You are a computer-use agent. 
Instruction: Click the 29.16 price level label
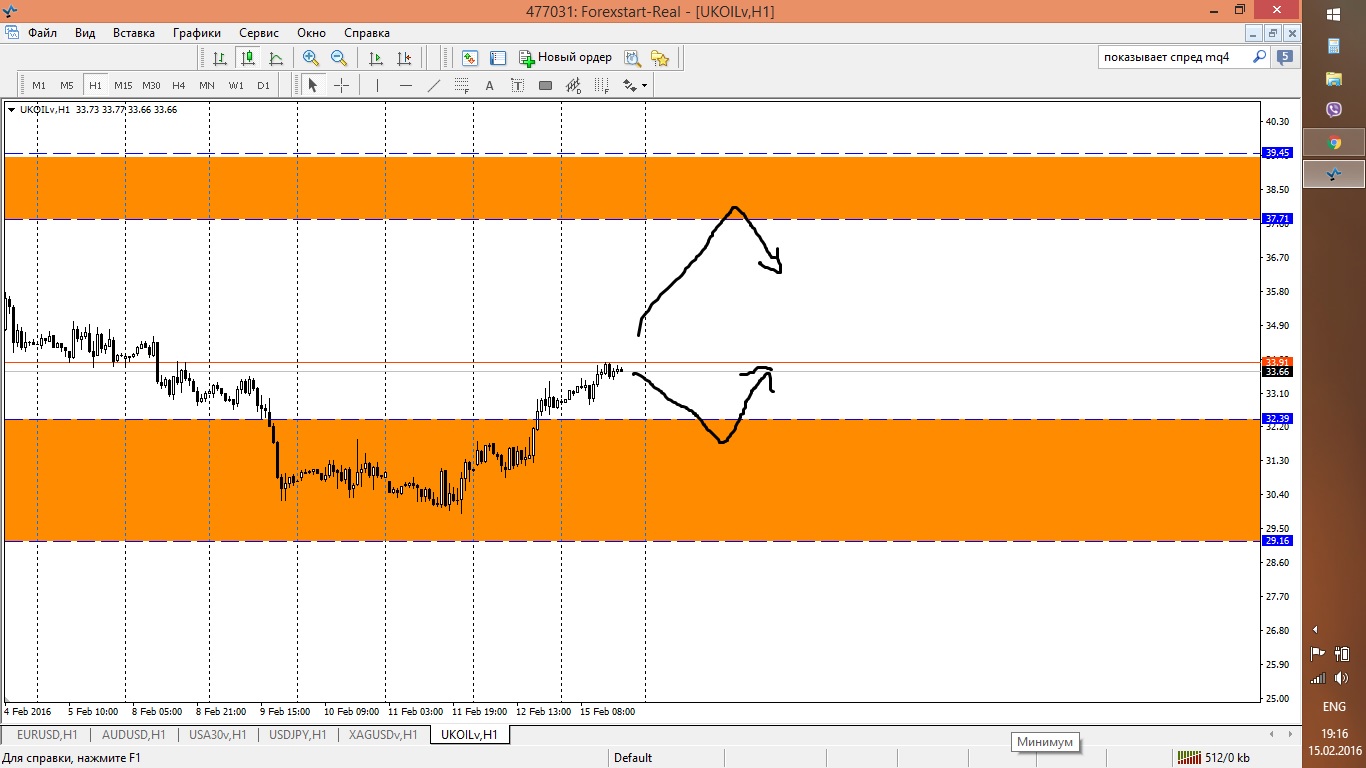tap(1278, 541)
